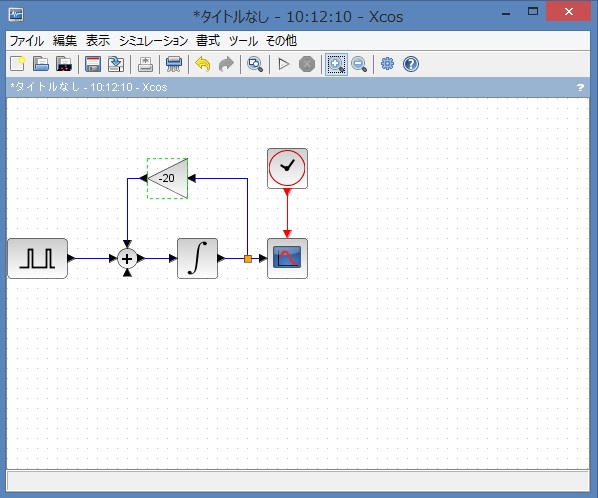Click the Stop simulation icon
598x498 pixels.
pyautogui.click(x=307, y=64)
